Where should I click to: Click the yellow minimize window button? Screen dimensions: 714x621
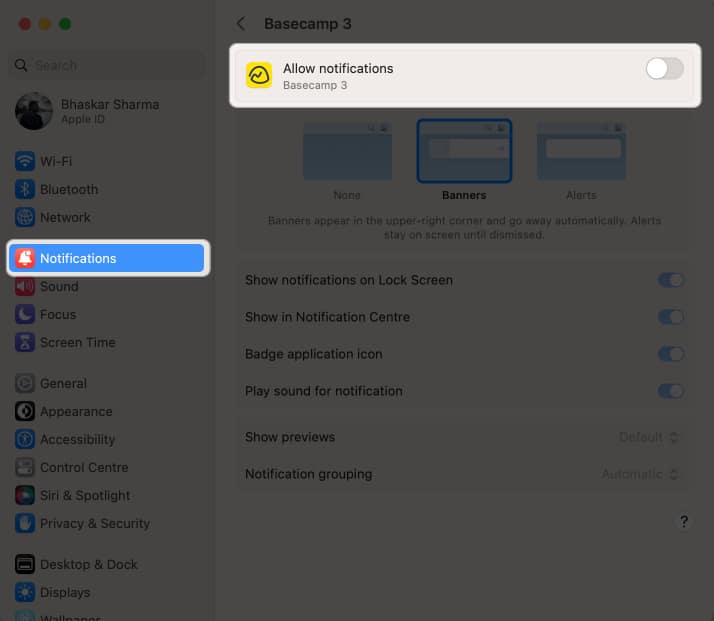click(x=45, y=24)
